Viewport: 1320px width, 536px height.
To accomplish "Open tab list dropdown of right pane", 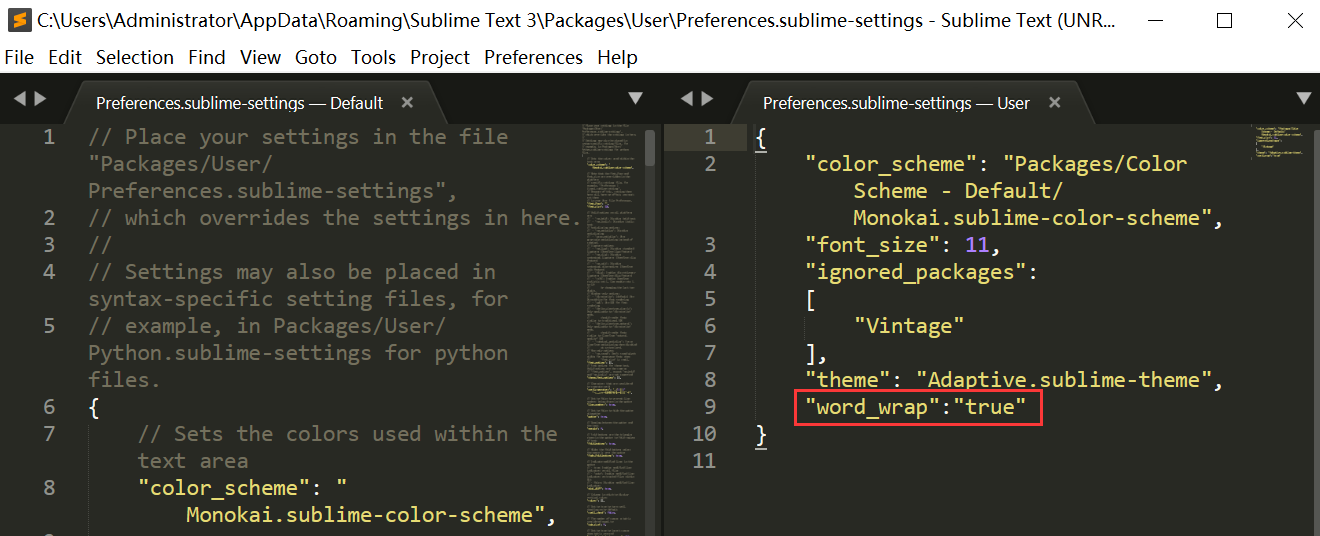I will pos(1303,98).
